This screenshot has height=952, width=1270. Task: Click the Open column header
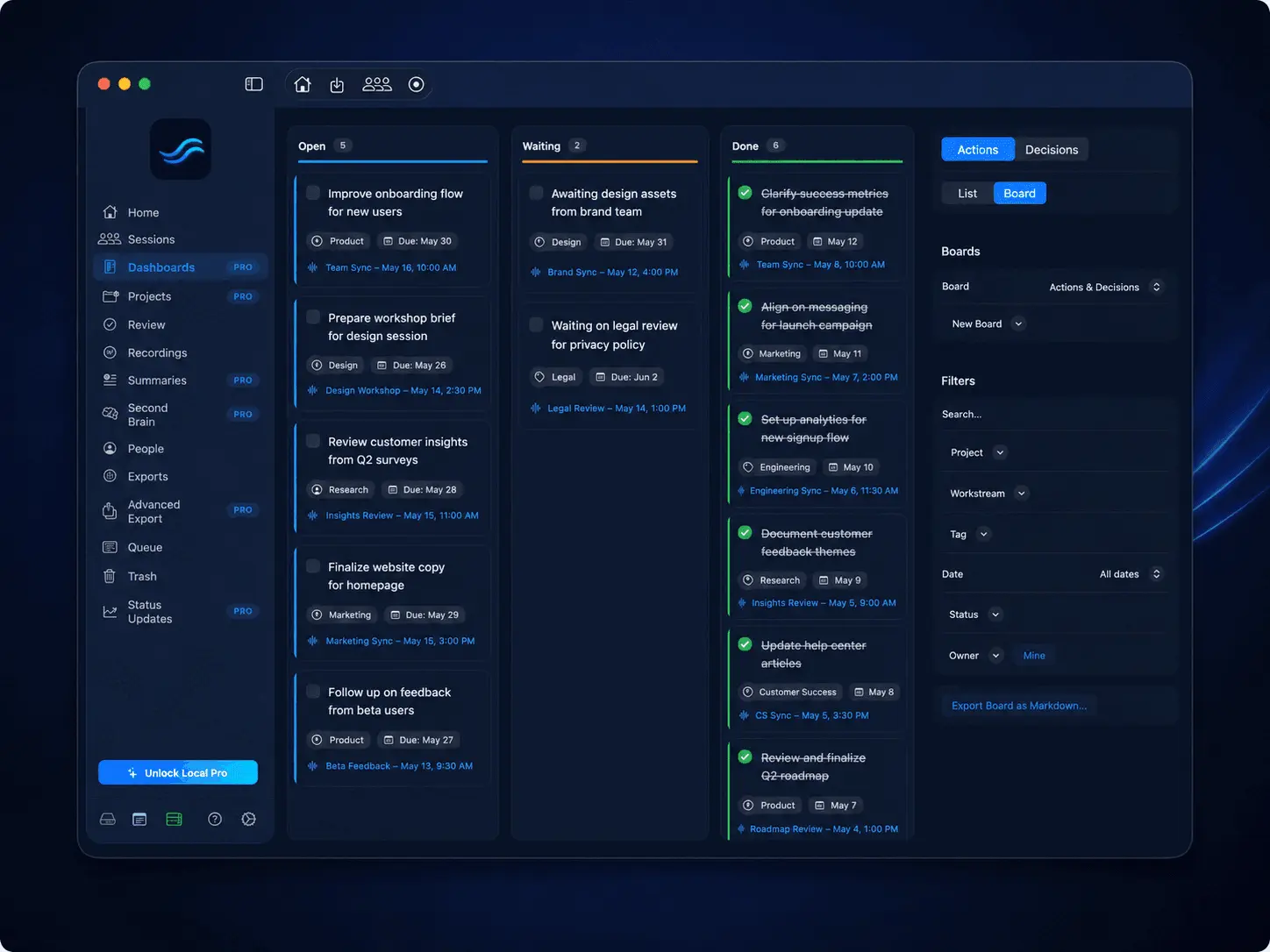(312, 146)
